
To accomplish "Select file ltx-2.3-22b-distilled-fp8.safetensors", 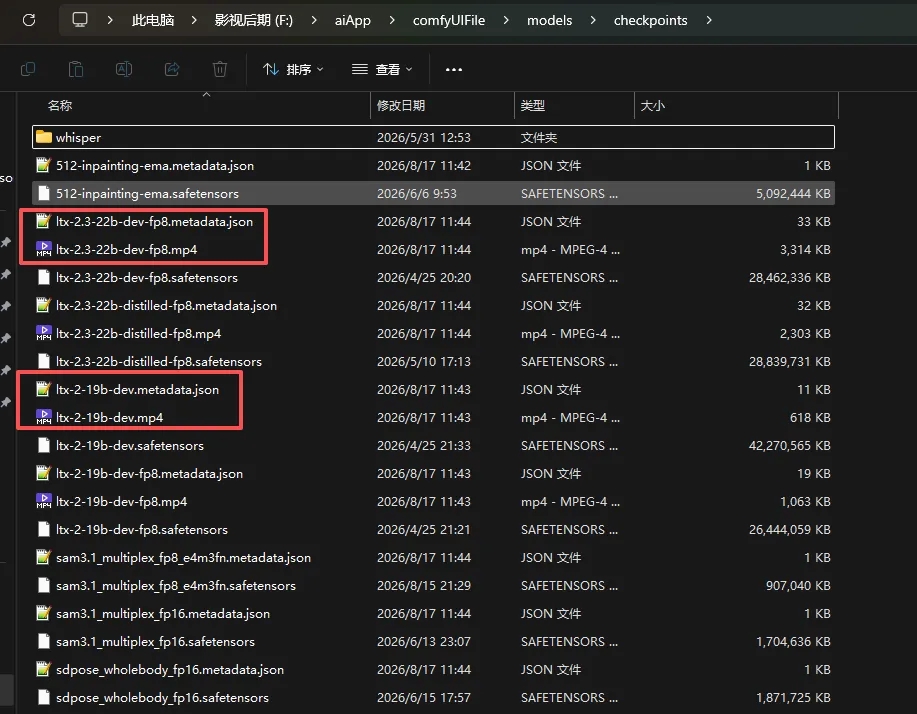I will 433,361.
